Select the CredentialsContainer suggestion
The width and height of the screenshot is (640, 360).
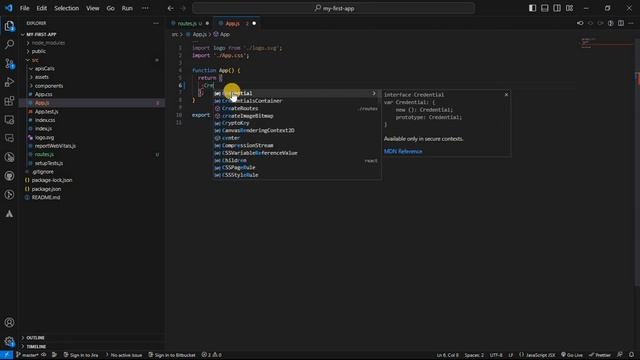pos(297,101)
